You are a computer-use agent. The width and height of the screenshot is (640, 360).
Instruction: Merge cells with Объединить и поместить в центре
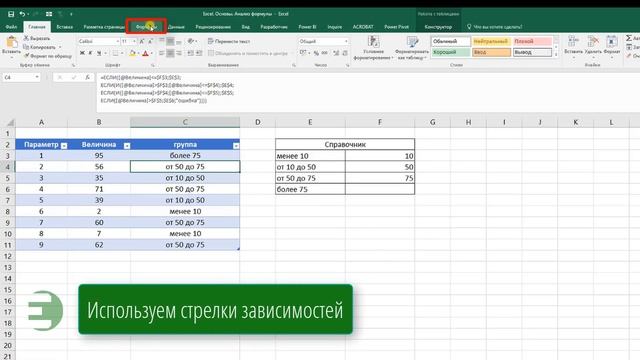[248, 53]
